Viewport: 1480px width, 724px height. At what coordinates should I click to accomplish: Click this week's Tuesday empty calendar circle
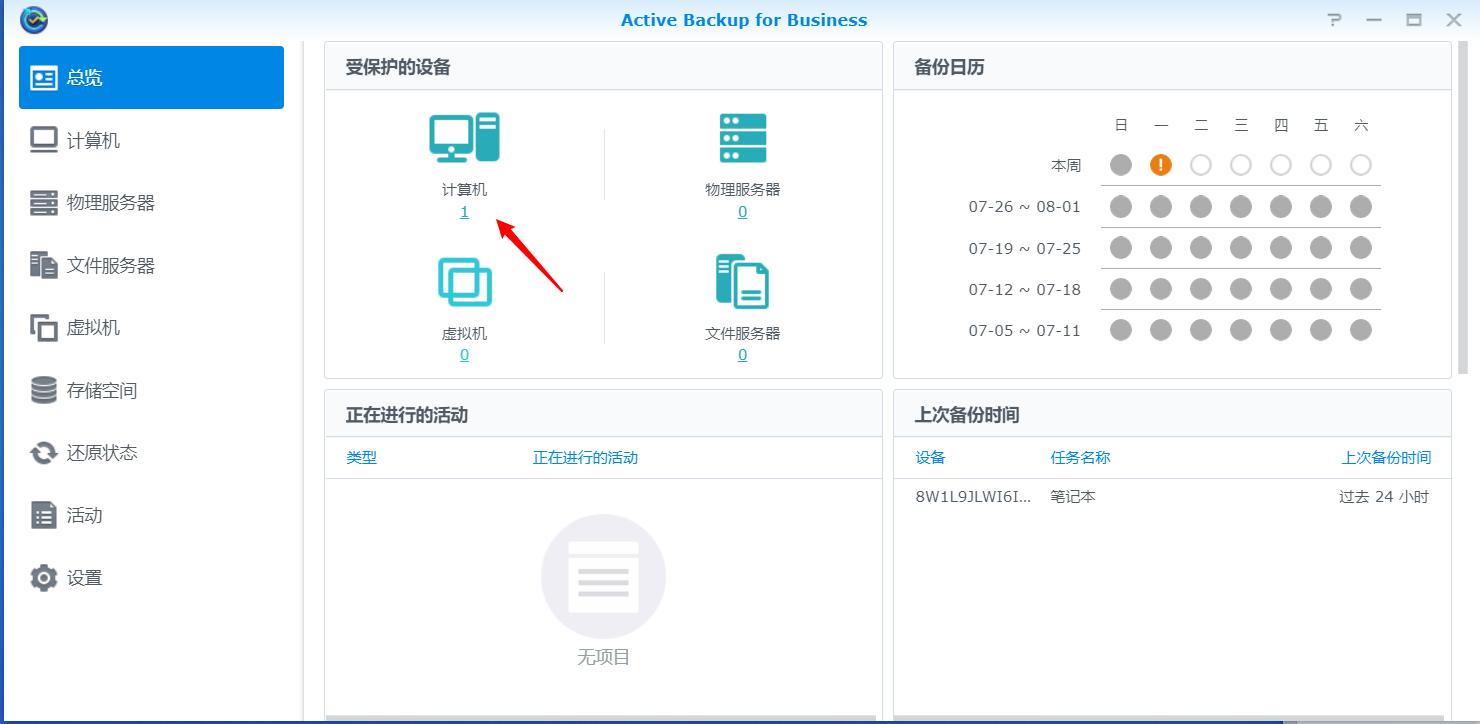[1201, 165]
